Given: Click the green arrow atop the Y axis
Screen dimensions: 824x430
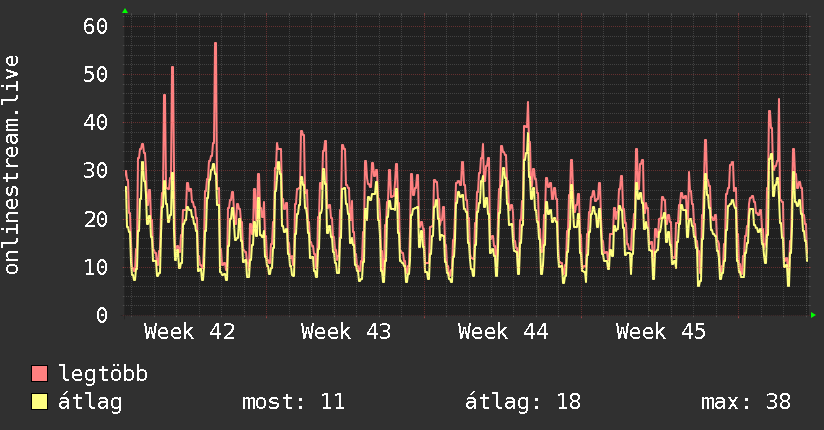Looking at the screenshot, I should pyautogui.click(x=125, y=11).
